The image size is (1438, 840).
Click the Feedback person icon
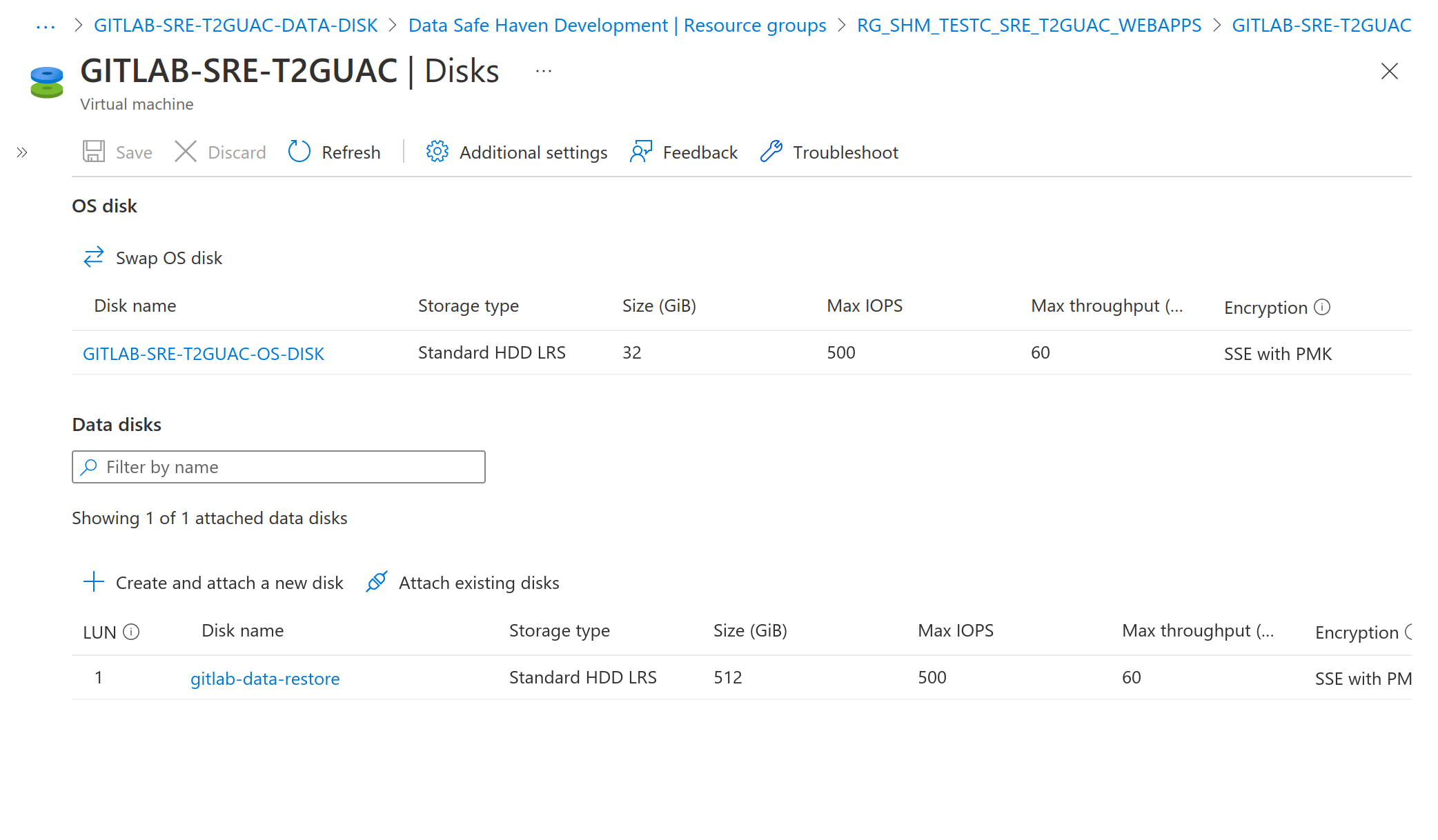coord(641,152)
